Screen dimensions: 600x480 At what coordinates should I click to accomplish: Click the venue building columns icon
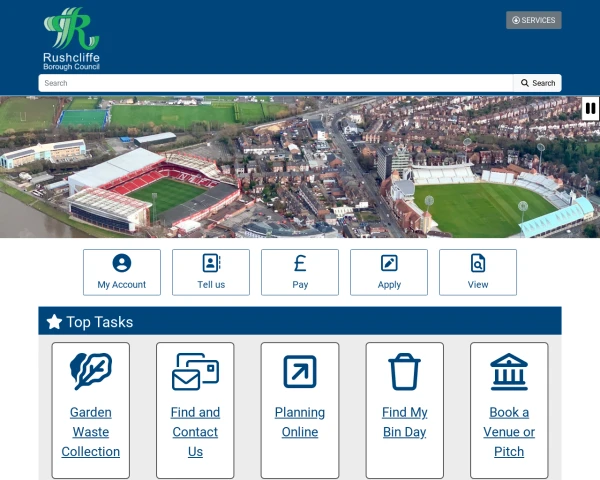(x=509, y=371)
